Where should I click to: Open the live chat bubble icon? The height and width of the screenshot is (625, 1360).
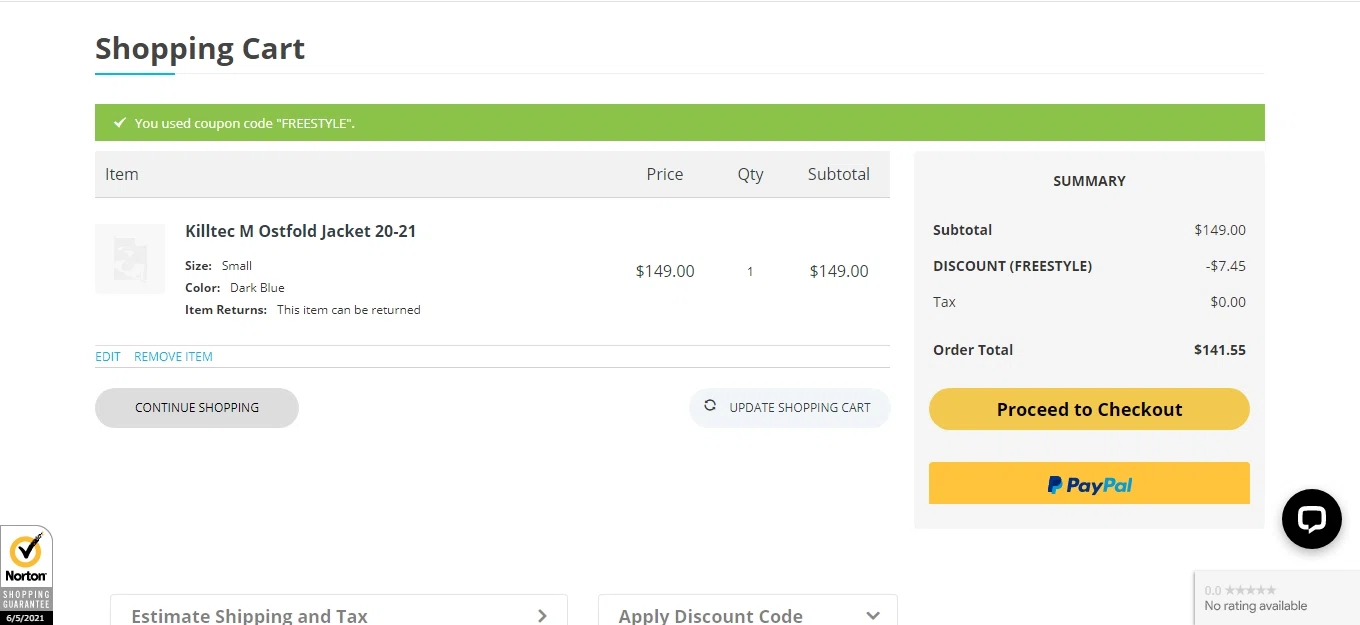tap(1311, 519)
